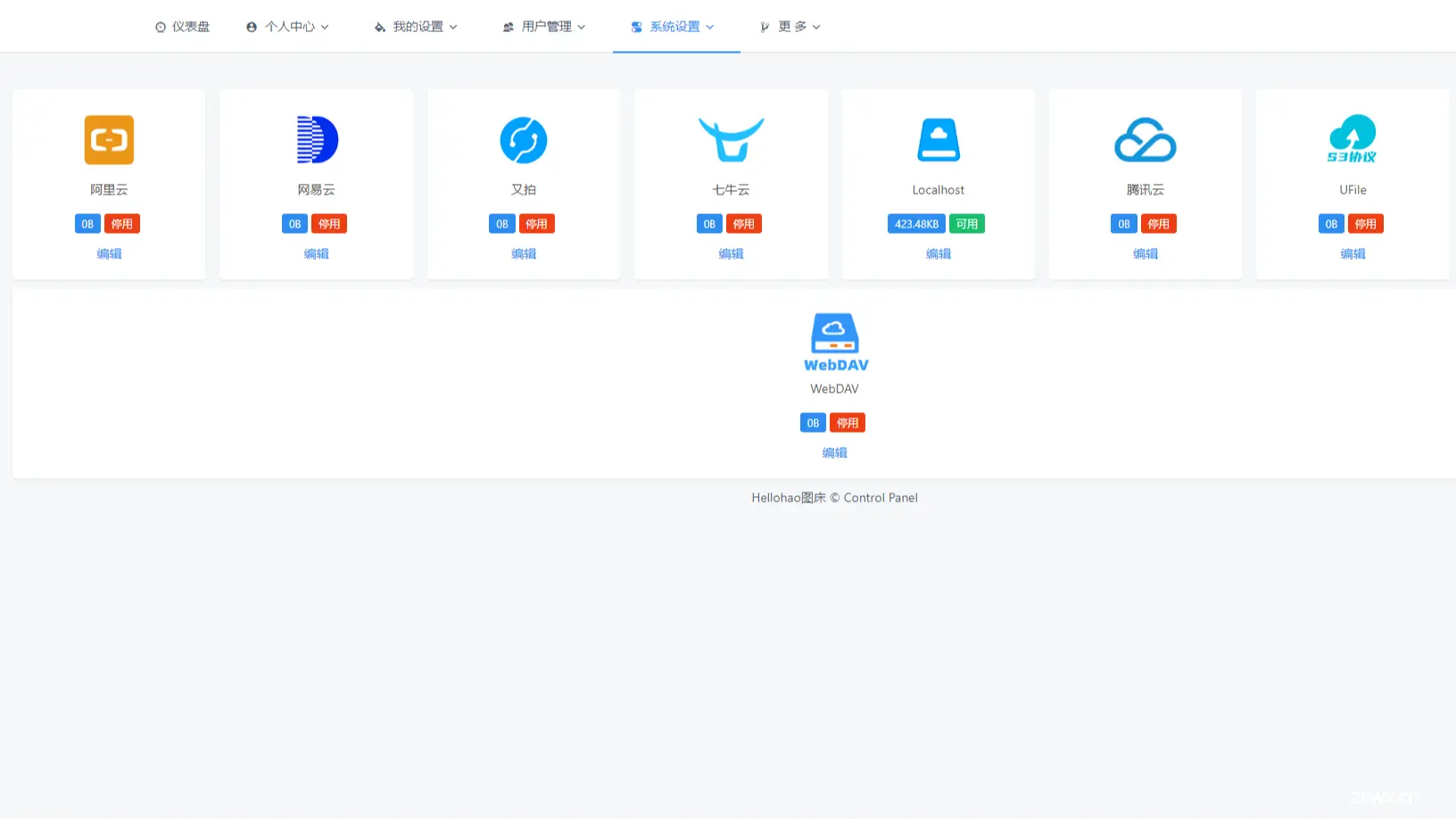This screenshot has width=1456, height=820.
Task: Click the paint bucket icon beside 我的设置
Action: (x=380, y=28)
